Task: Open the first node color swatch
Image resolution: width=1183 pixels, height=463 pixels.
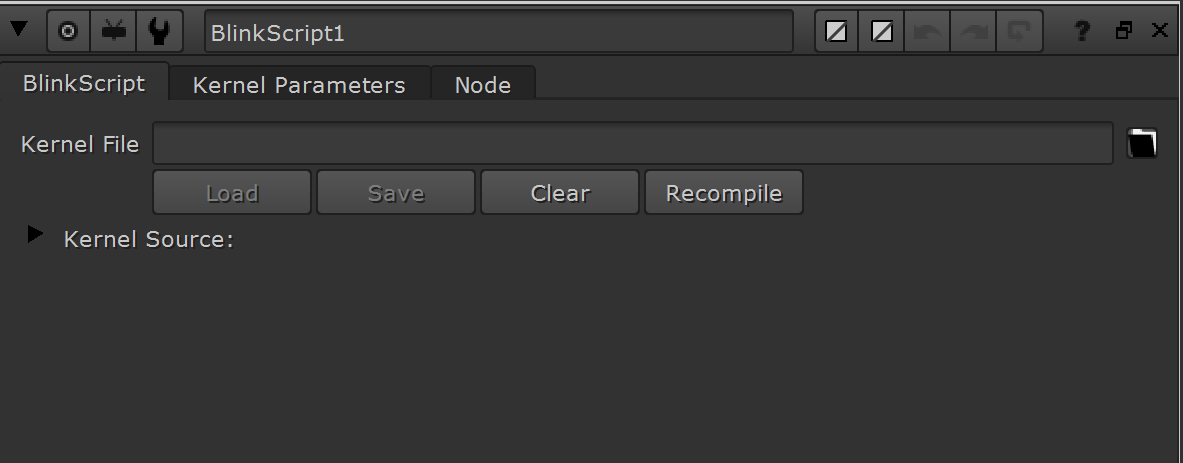Action: coord(836,32)
